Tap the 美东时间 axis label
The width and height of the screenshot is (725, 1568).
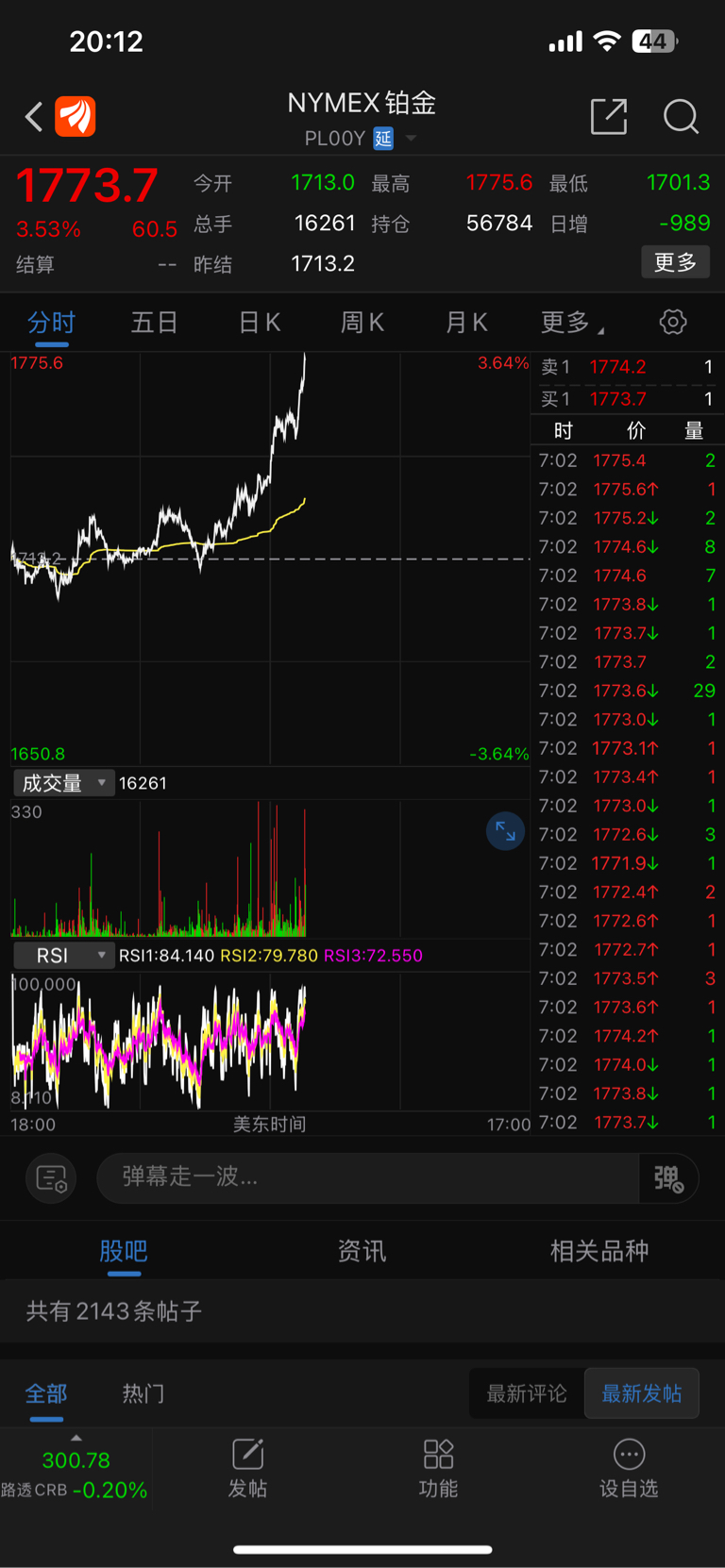pos(270,1125)
